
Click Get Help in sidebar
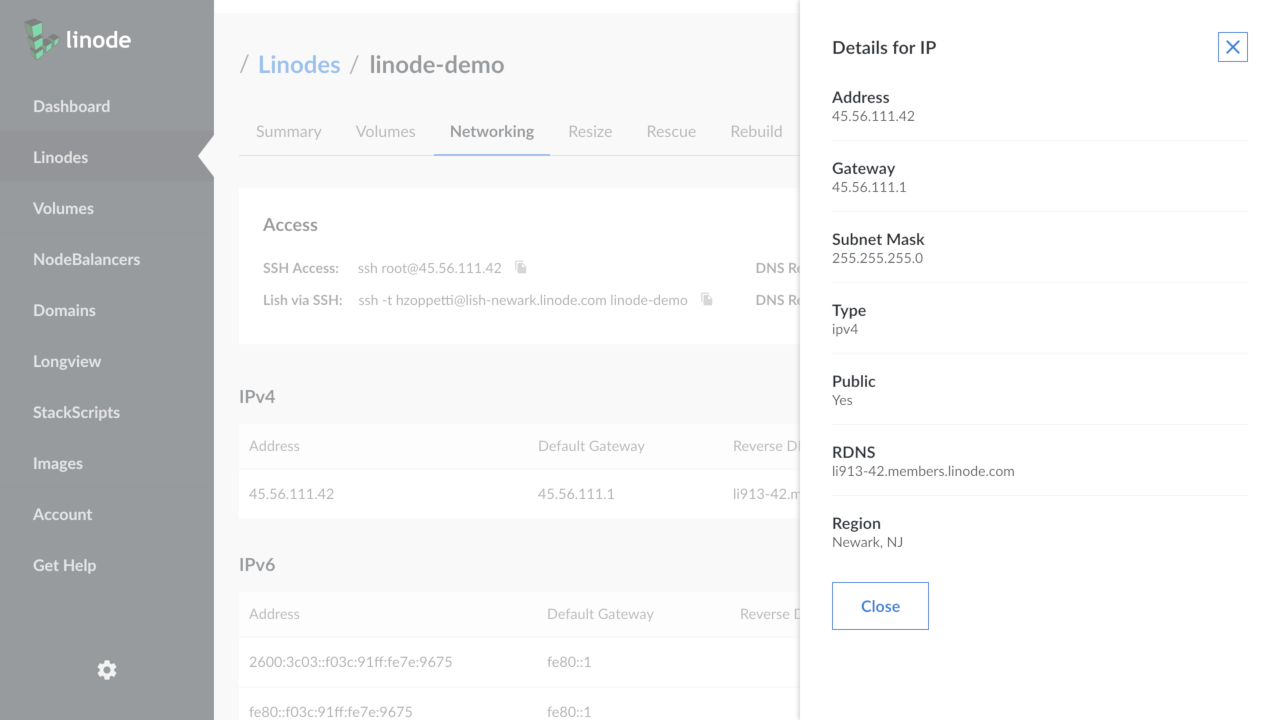[x=64, y=565]
